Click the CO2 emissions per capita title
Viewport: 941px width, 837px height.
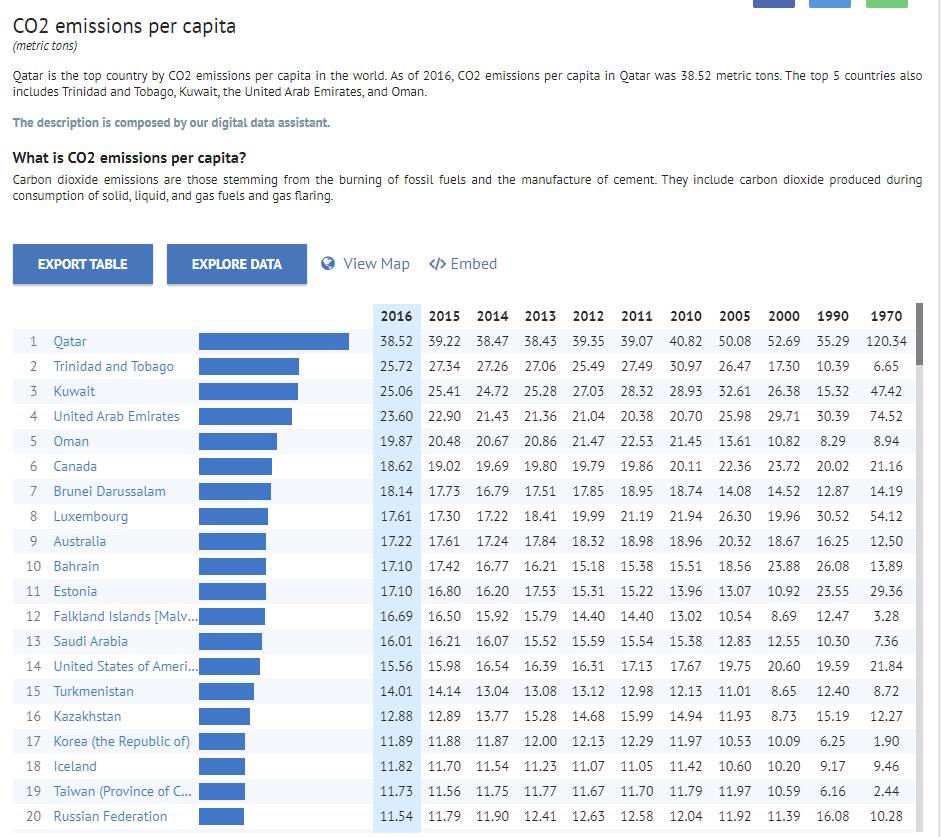coord(124,26)
